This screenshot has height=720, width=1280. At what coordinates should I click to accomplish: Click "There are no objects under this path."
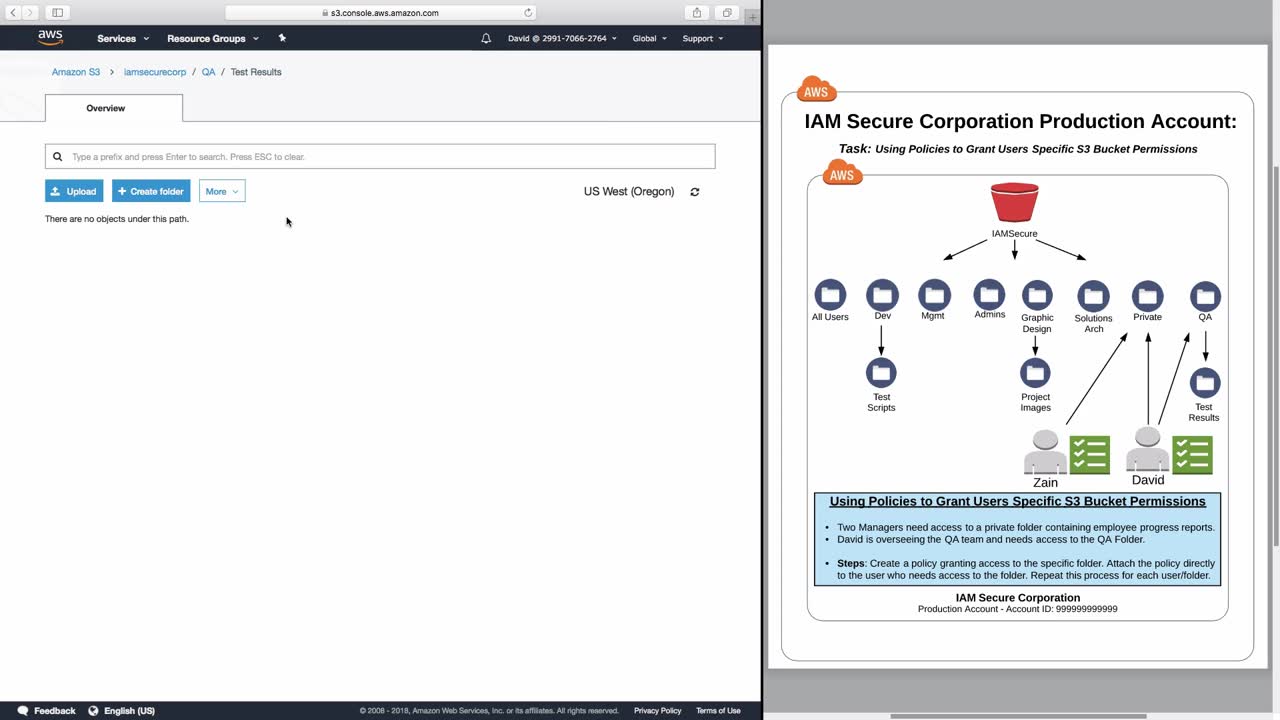[117, 219]
